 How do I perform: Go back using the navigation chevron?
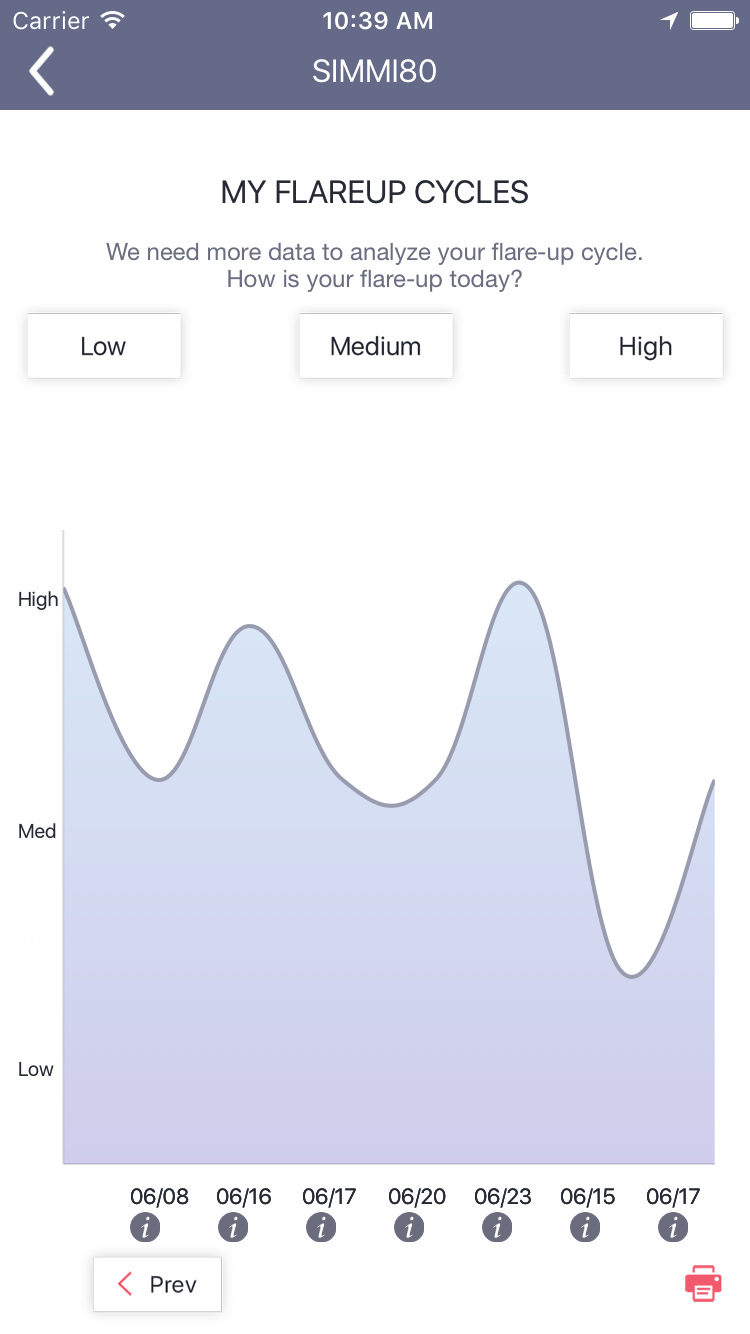pyautogui.click(x=42, y=71)
